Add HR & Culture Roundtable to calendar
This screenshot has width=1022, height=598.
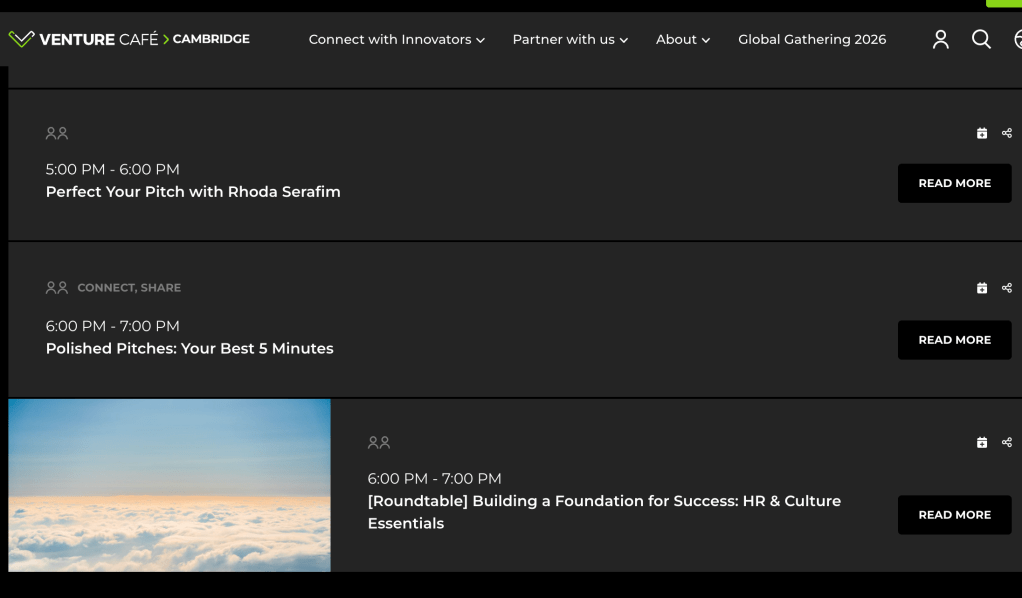tap(982, 442)
